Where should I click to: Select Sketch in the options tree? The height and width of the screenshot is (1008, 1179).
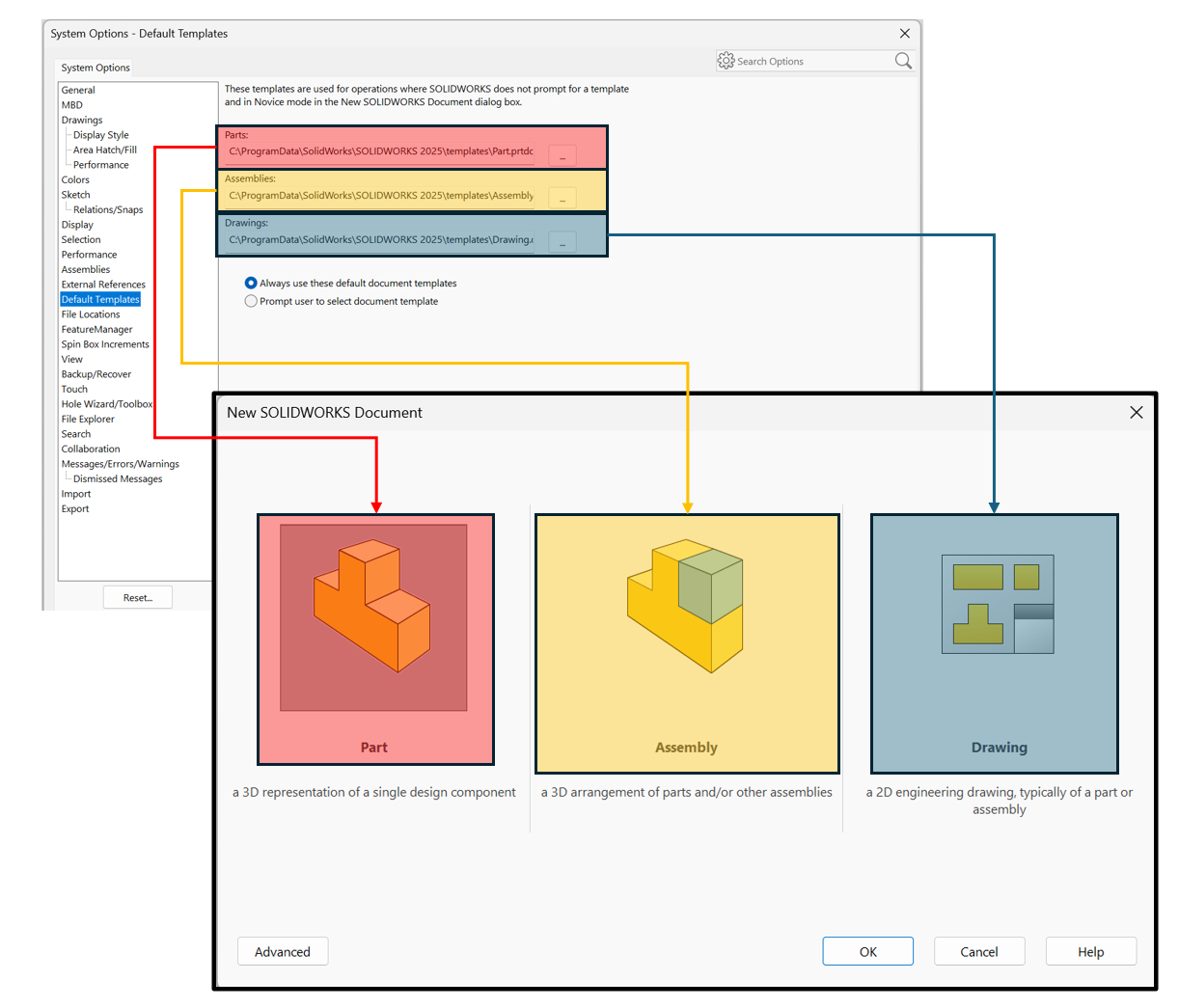click(75, 195)
